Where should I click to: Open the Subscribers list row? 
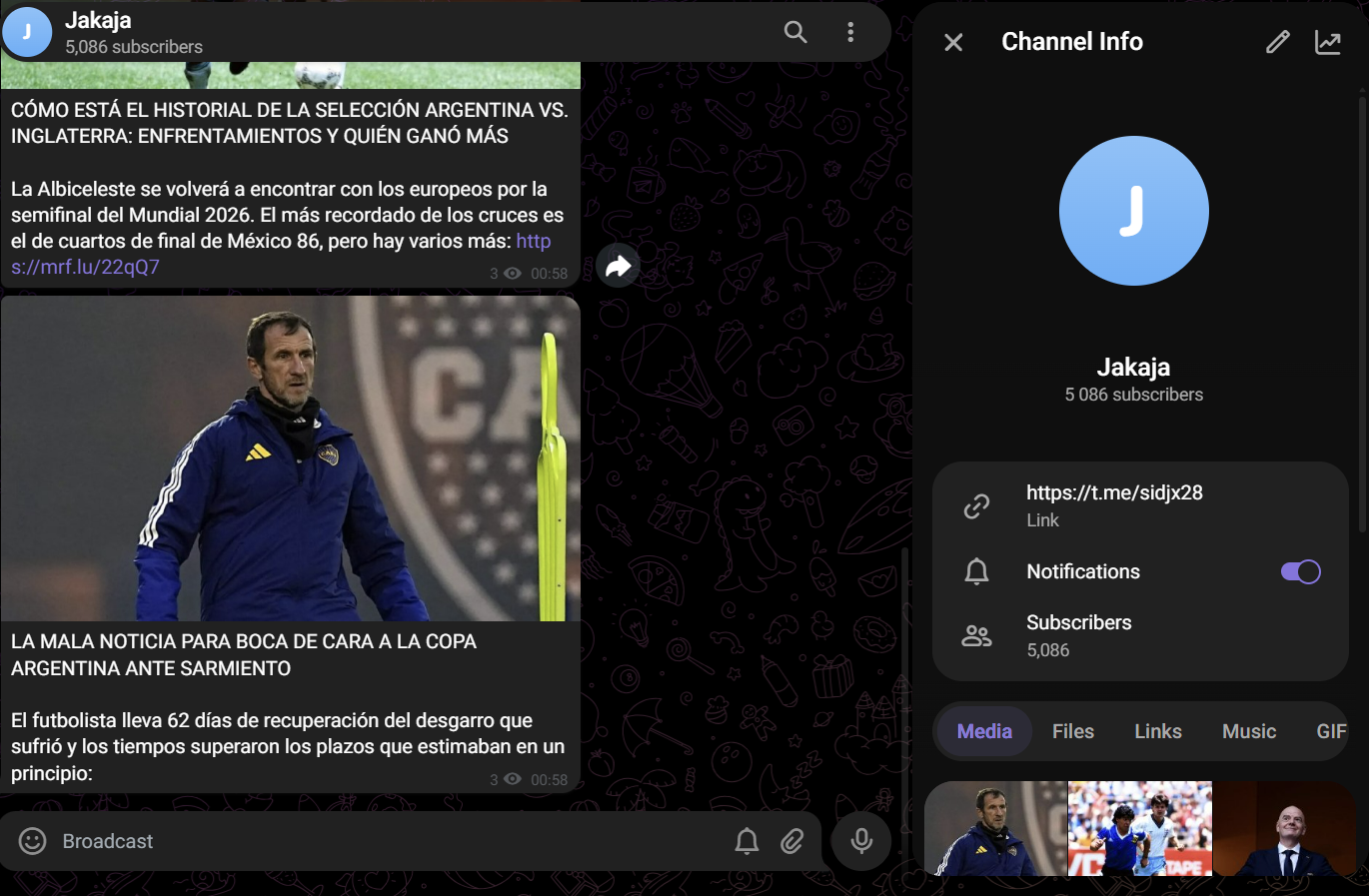tap(1140, 635)
